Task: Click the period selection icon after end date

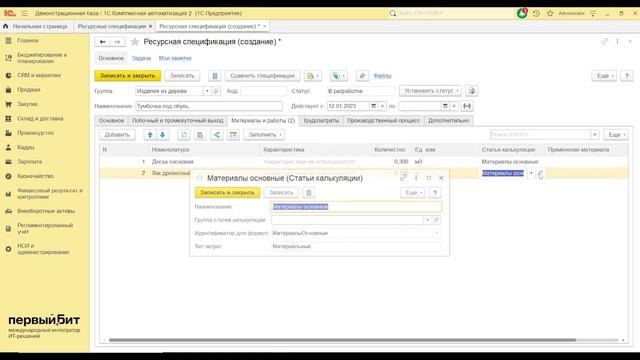Action: coord(467,106)
